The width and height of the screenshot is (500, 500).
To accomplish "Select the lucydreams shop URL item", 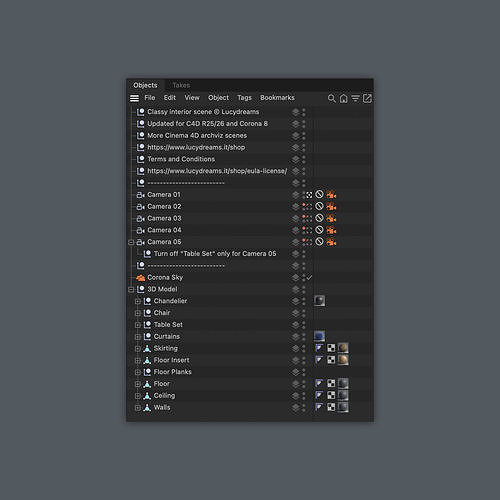I will 196,147.
